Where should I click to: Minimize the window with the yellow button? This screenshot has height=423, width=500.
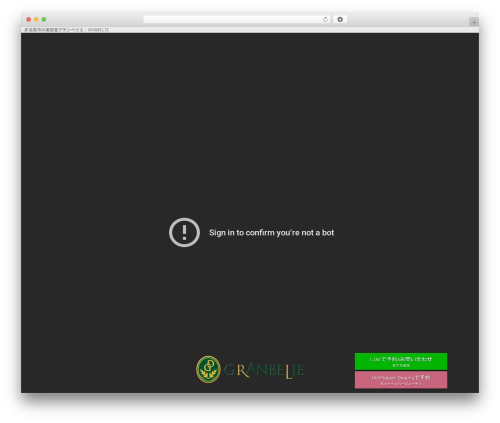pyautogui.click(x=36, y=19)
